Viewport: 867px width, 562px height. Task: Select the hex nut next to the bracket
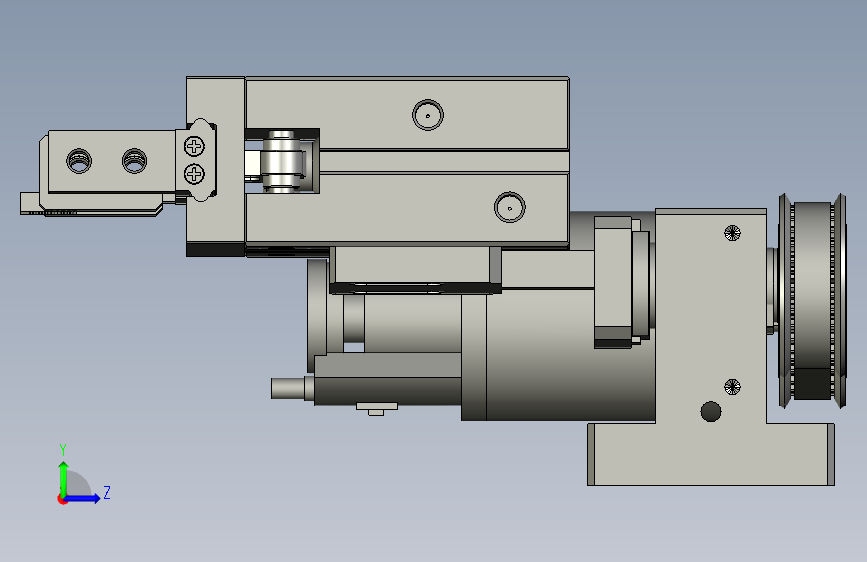(613, 282)
